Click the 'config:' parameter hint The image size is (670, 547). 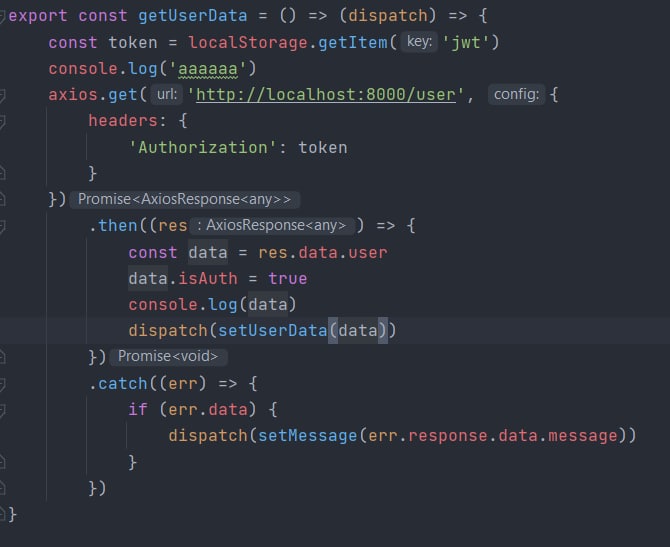tap(516, 94)
